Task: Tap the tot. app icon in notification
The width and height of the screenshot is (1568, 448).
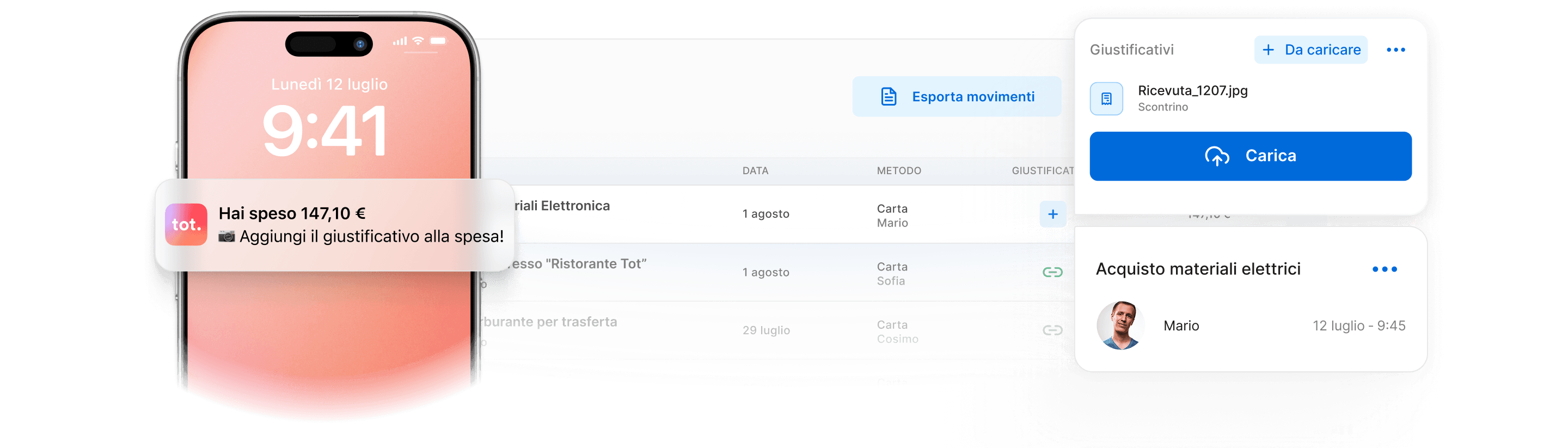Action: [x=186, y=224]
